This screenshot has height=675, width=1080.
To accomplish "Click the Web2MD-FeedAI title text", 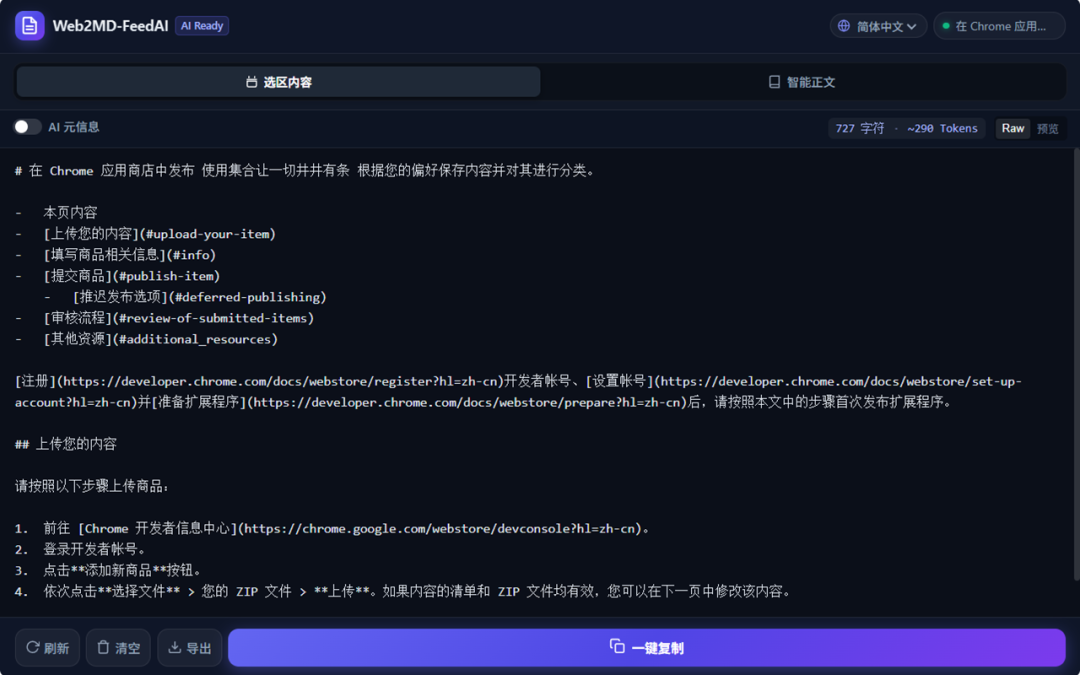I will tap(110, 26).
